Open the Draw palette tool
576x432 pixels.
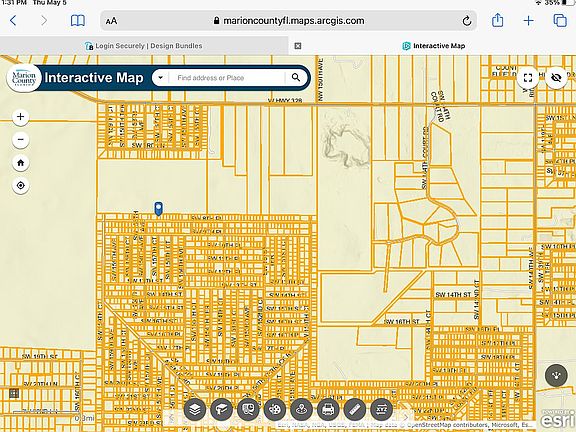[275, 409]
